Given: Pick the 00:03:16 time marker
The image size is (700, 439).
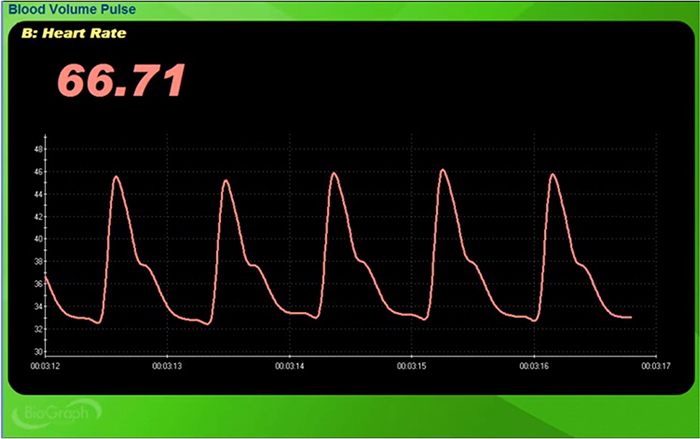Looking at the screenshot, I should (532, 367).
